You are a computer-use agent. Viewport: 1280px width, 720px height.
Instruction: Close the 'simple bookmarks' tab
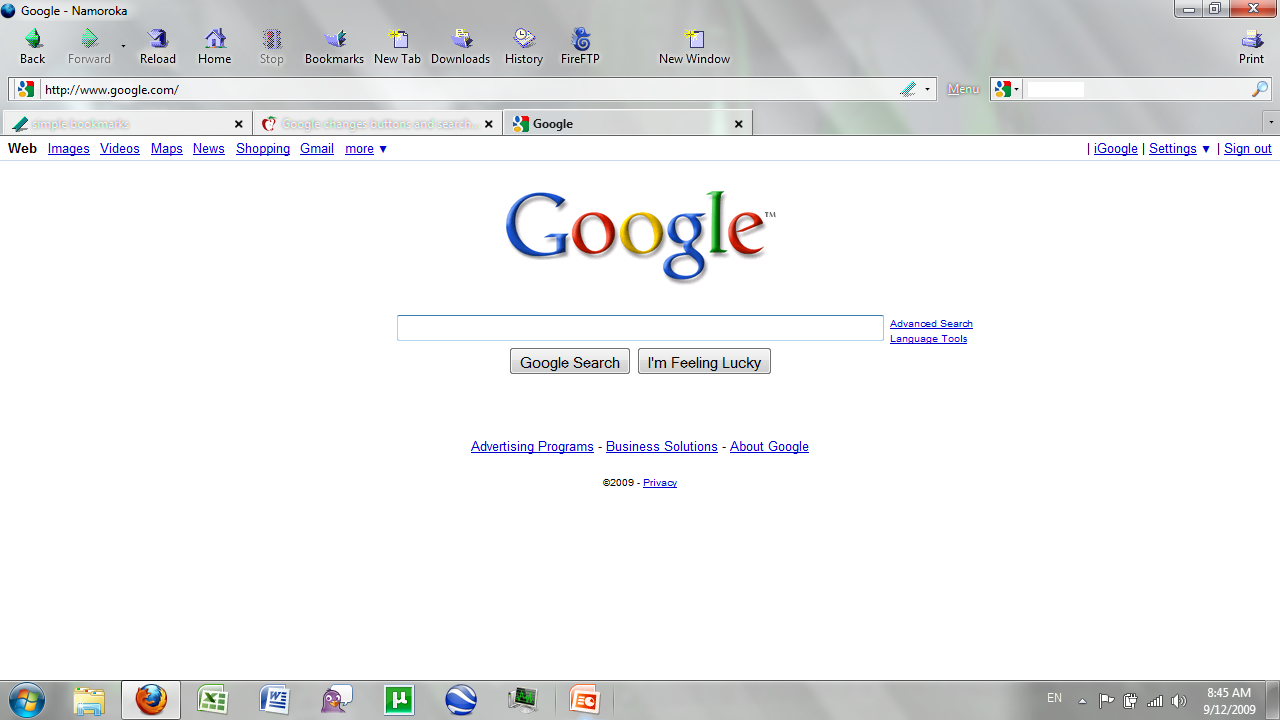pos(239,124)
